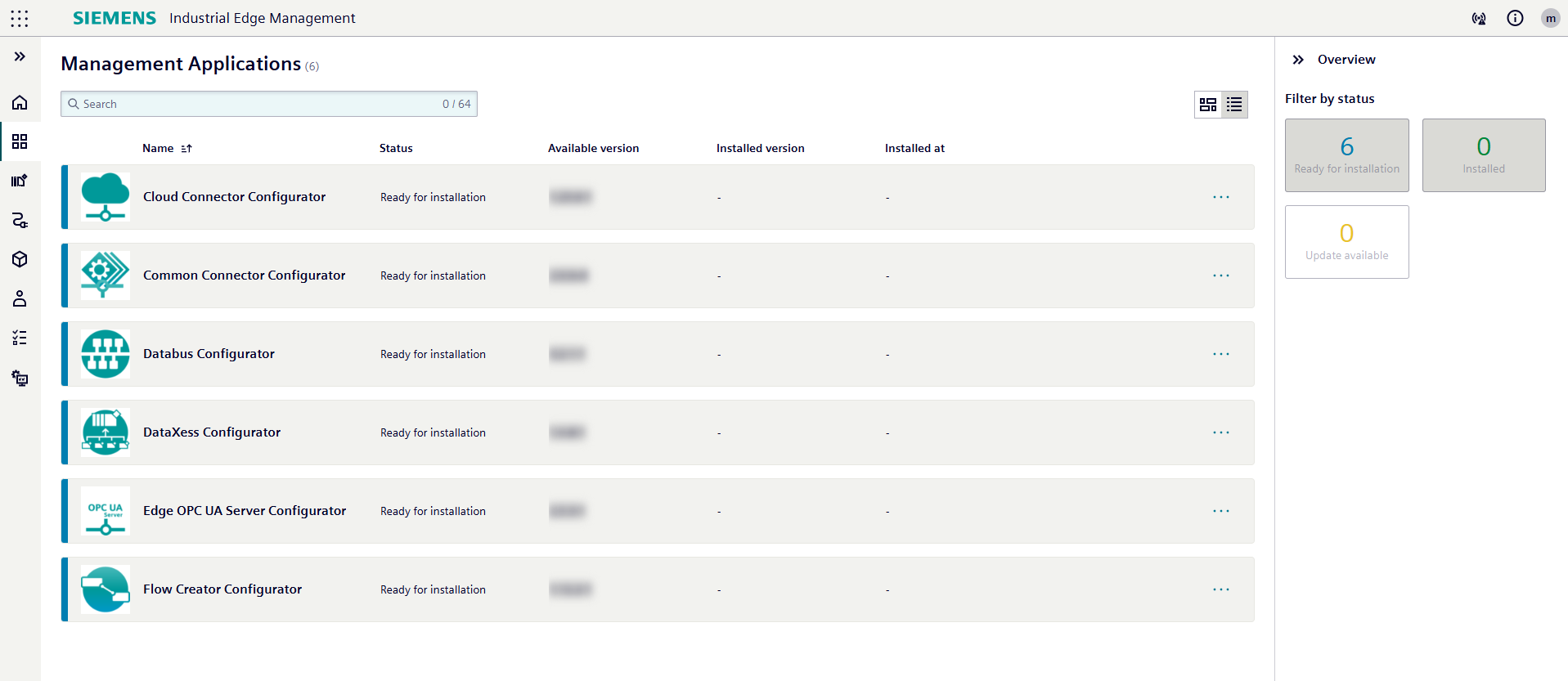Click the Siemens logo
The width and height of the screenshot is (1568, 681).
pos(115,18)
